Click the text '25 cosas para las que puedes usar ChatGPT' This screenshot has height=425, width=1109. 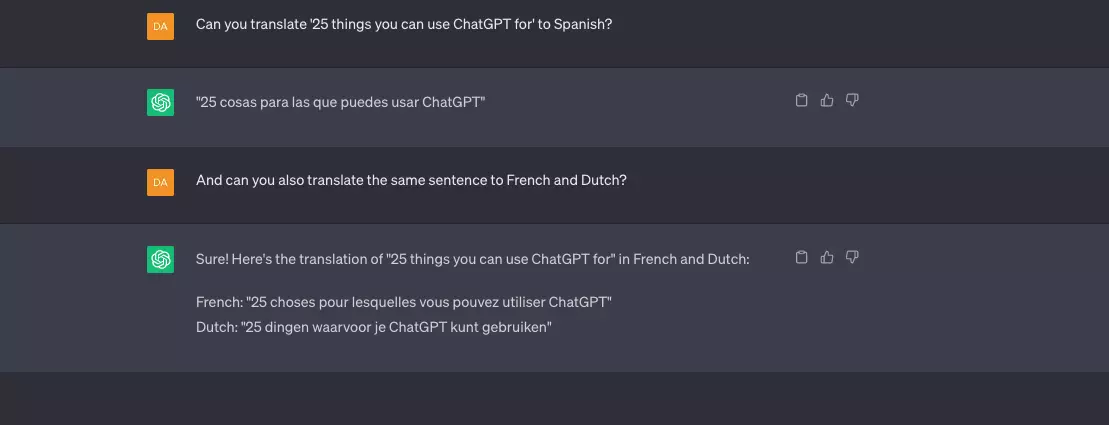click(x=340, y=103)
